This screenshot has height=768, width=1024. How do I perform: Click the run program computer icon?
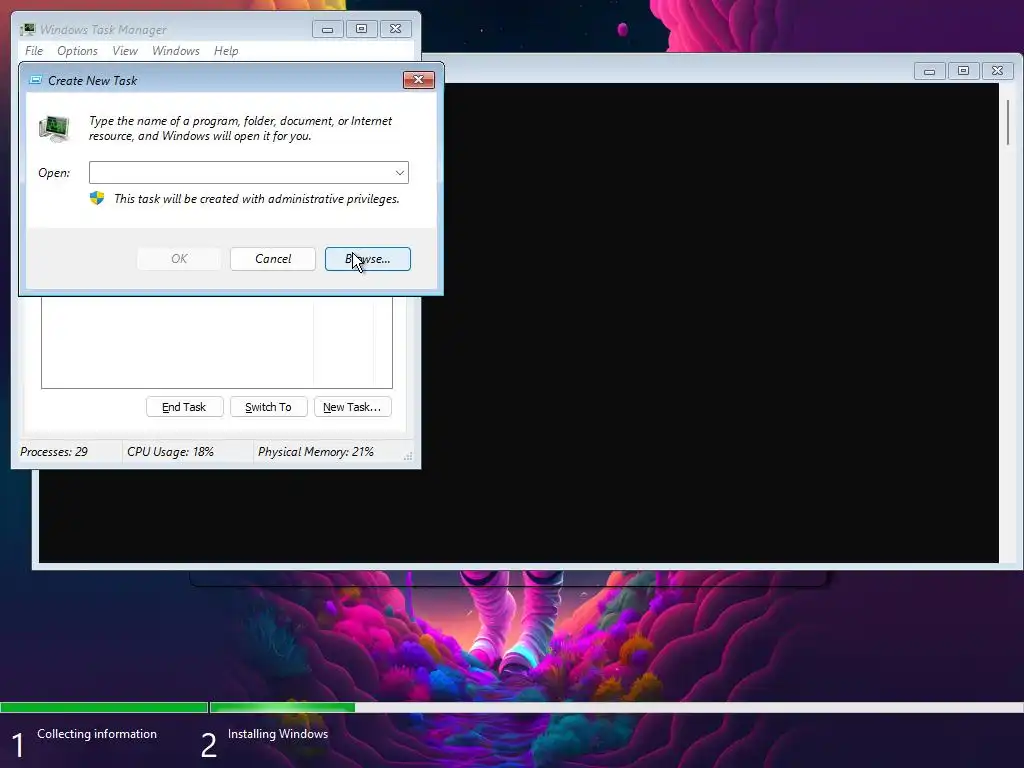point(54,128)
